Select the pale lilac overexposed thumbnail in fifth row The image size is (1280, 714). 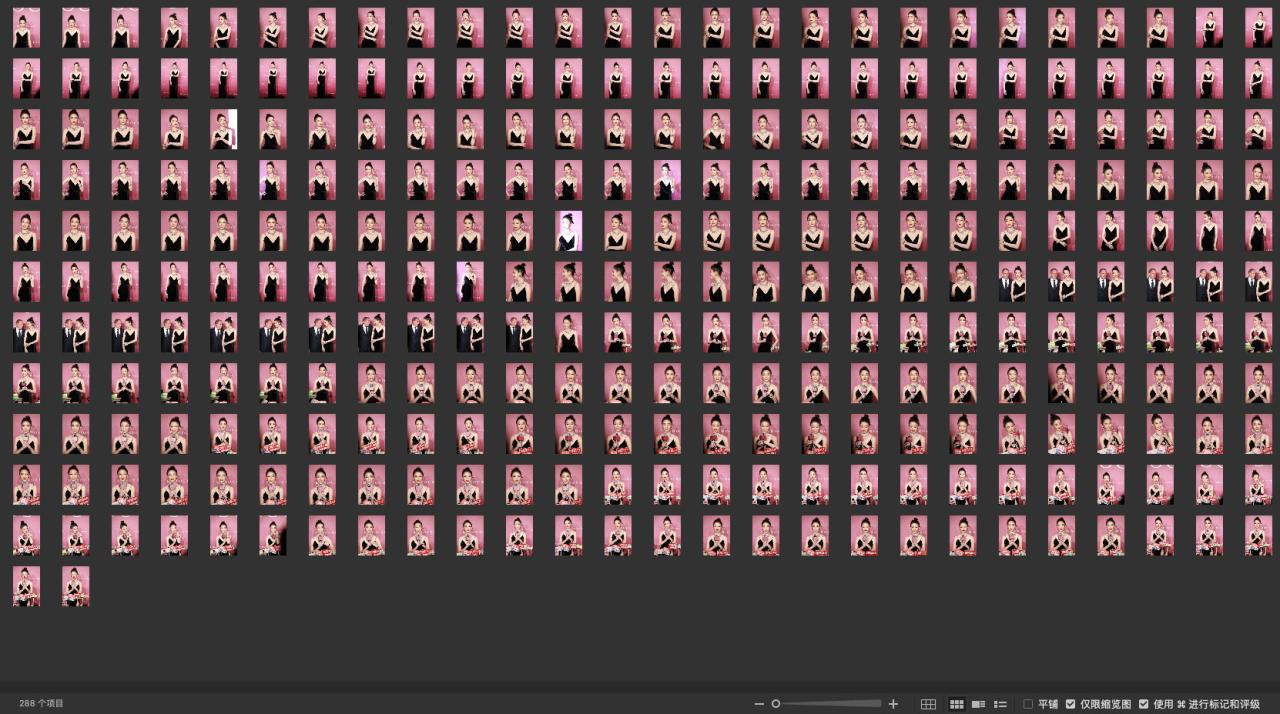(x=569, y=231)
